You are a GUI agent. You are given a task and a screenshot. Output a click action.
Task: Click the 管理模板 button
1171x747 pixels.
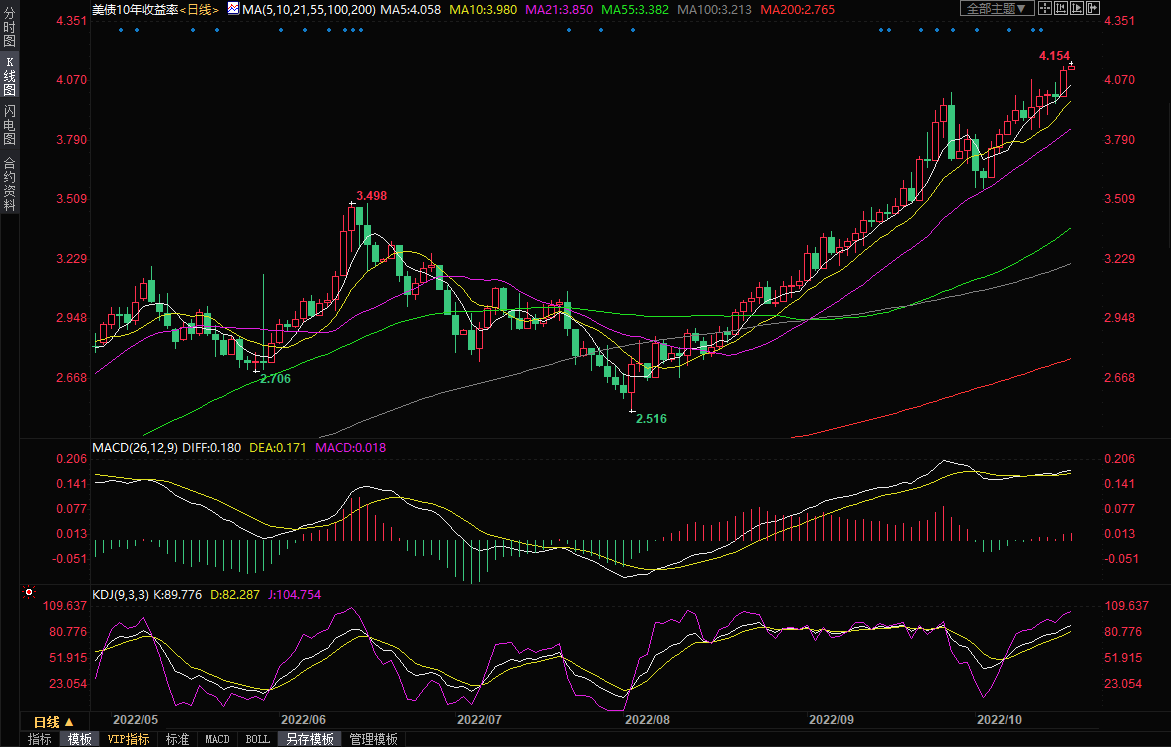click(373, 740)
